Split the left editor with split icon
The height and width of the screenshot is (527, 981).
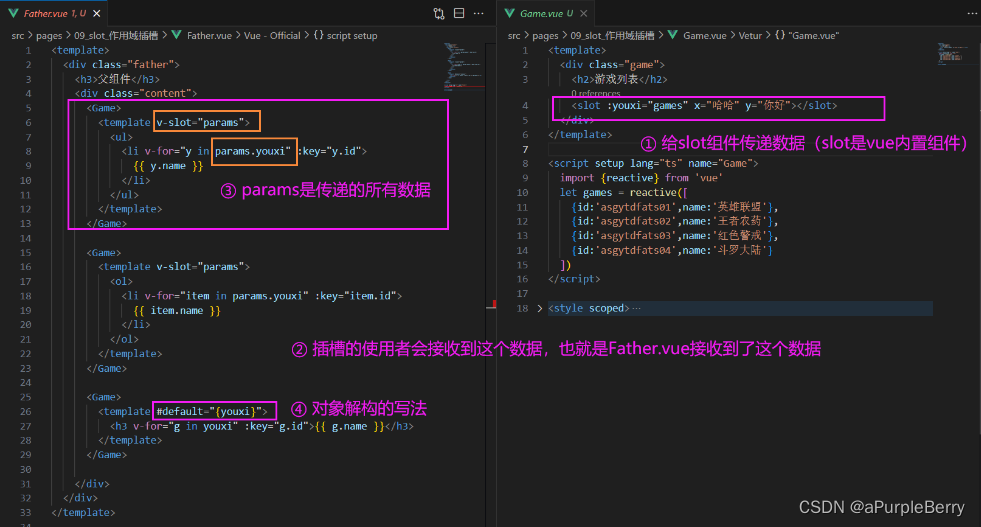click(x=459, y=13)
